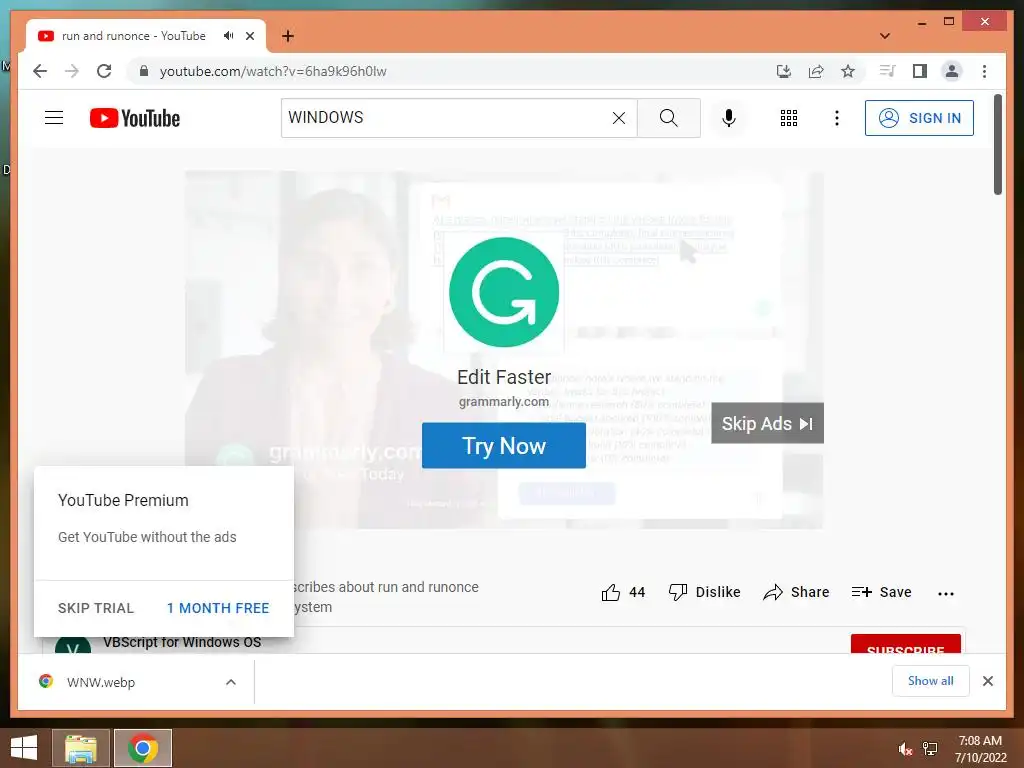Open Chrome three-dot menu
Viewport: 1024px width, 768px height.
984,71
